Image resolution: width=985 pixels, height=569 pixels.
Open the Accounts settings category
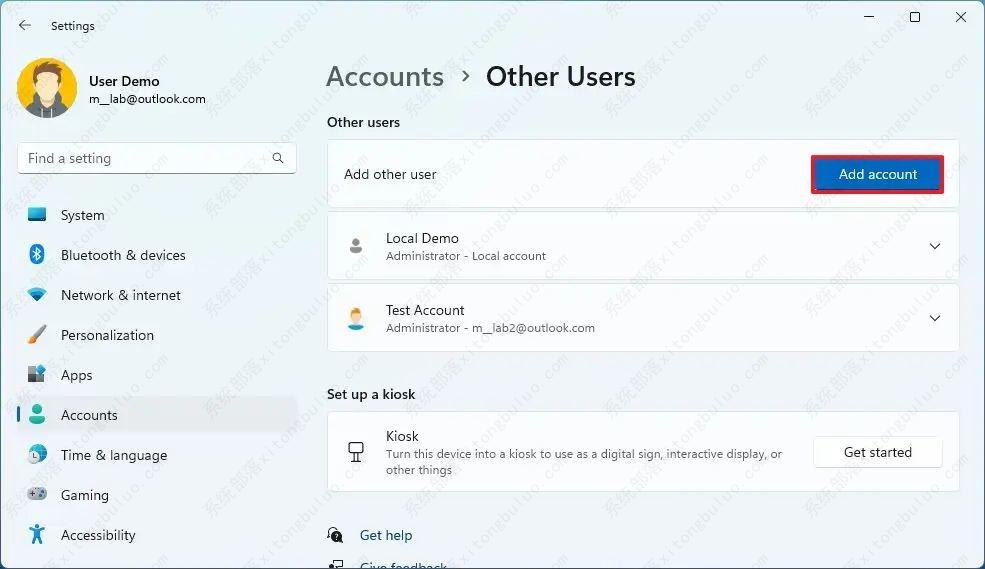[89, 415]
